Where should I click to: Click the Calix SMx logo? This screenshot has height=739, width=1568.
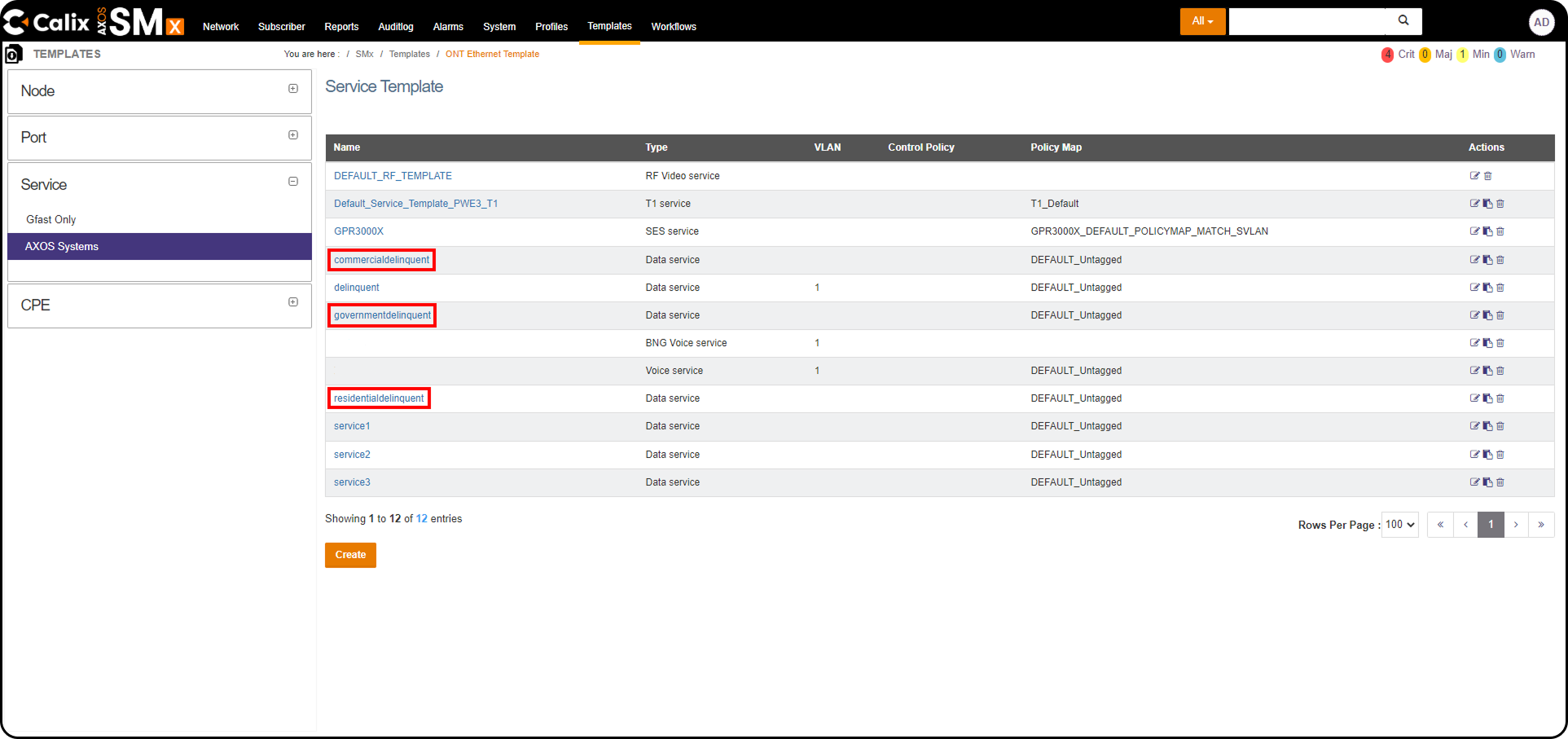click(94, 21)
